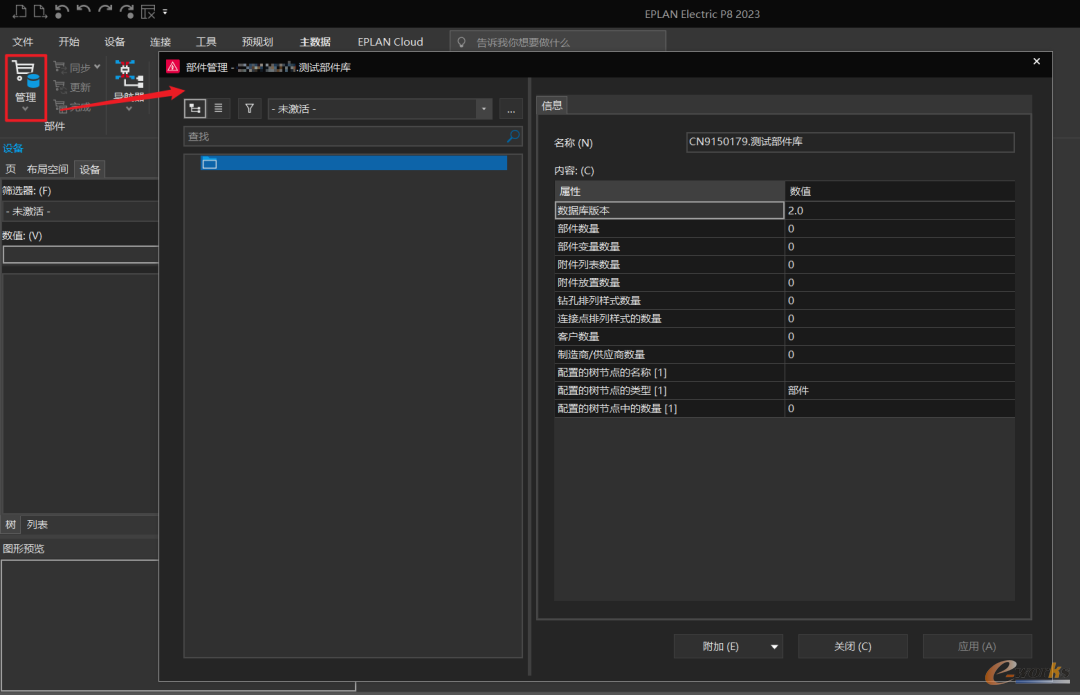Switch to the 布局空间 navigator tab
Image resolution: width=1080 pixels, height=695 pixels.
coord(48,169)
